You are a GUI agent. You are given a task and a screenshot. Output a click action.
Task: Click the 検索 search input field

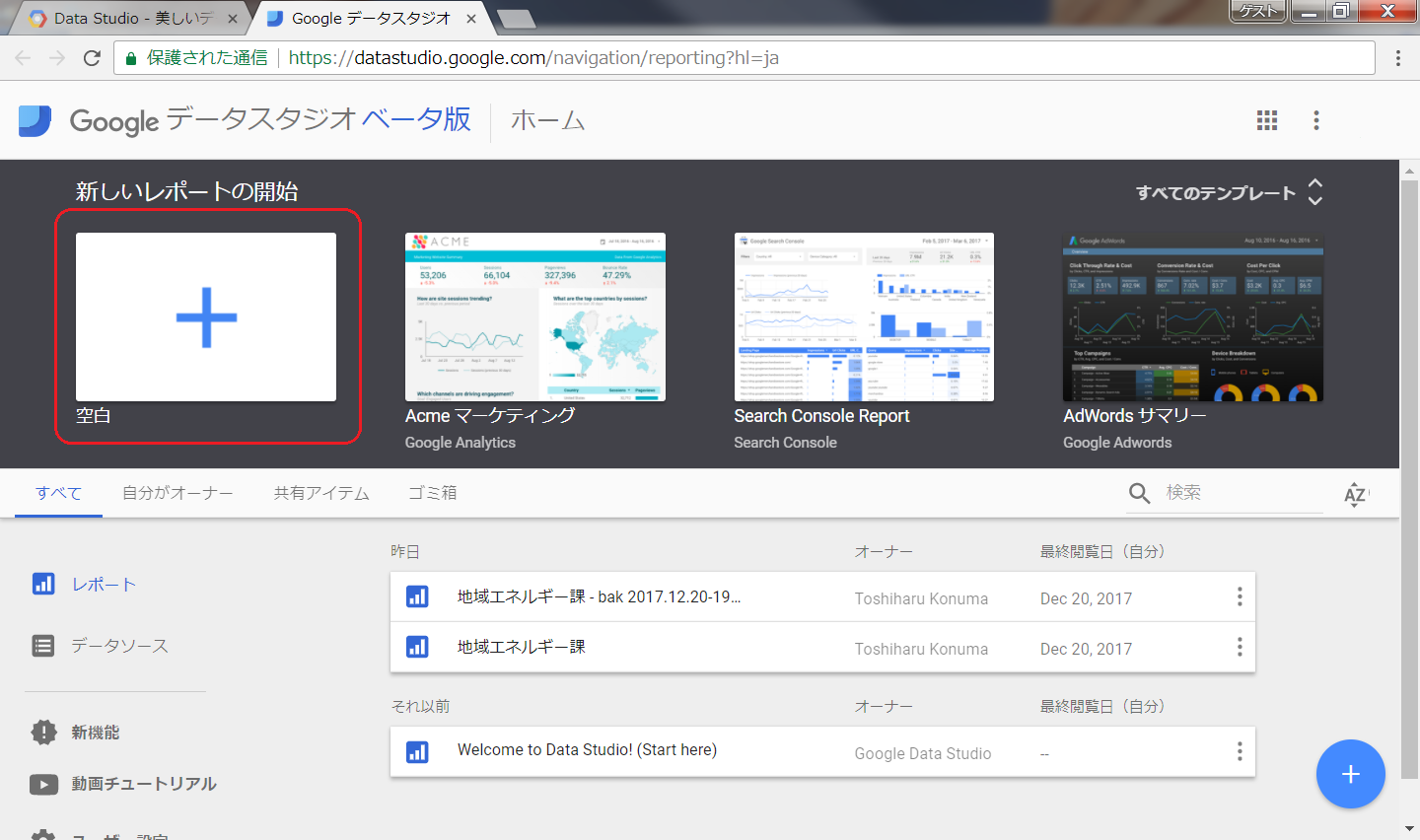1242,493
